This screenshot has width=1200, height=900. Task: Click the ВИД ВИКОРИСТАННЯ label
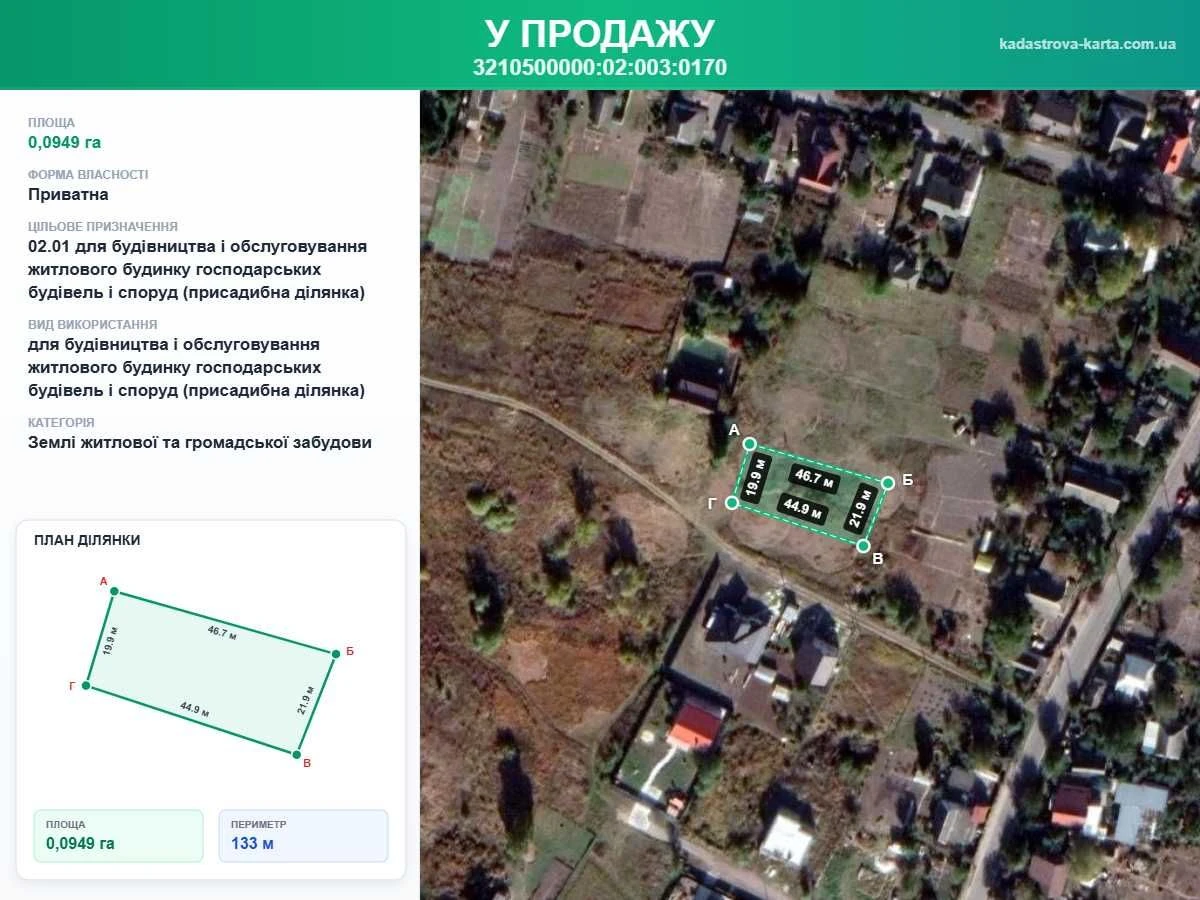coord(93,324)
